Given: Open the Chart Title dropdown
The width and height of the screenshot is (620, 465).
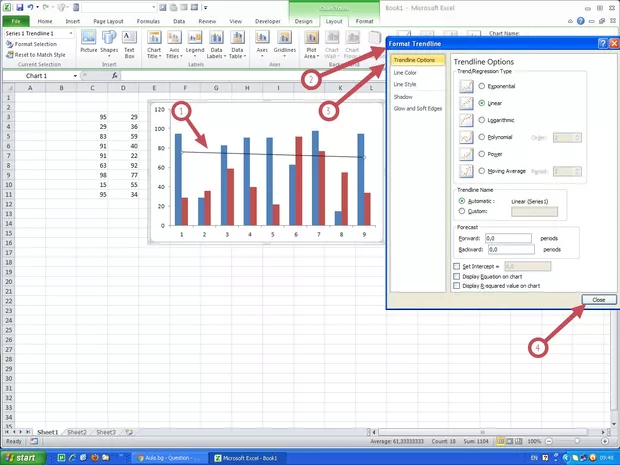Looking at the screenshot, I should (x=154, y=44).
